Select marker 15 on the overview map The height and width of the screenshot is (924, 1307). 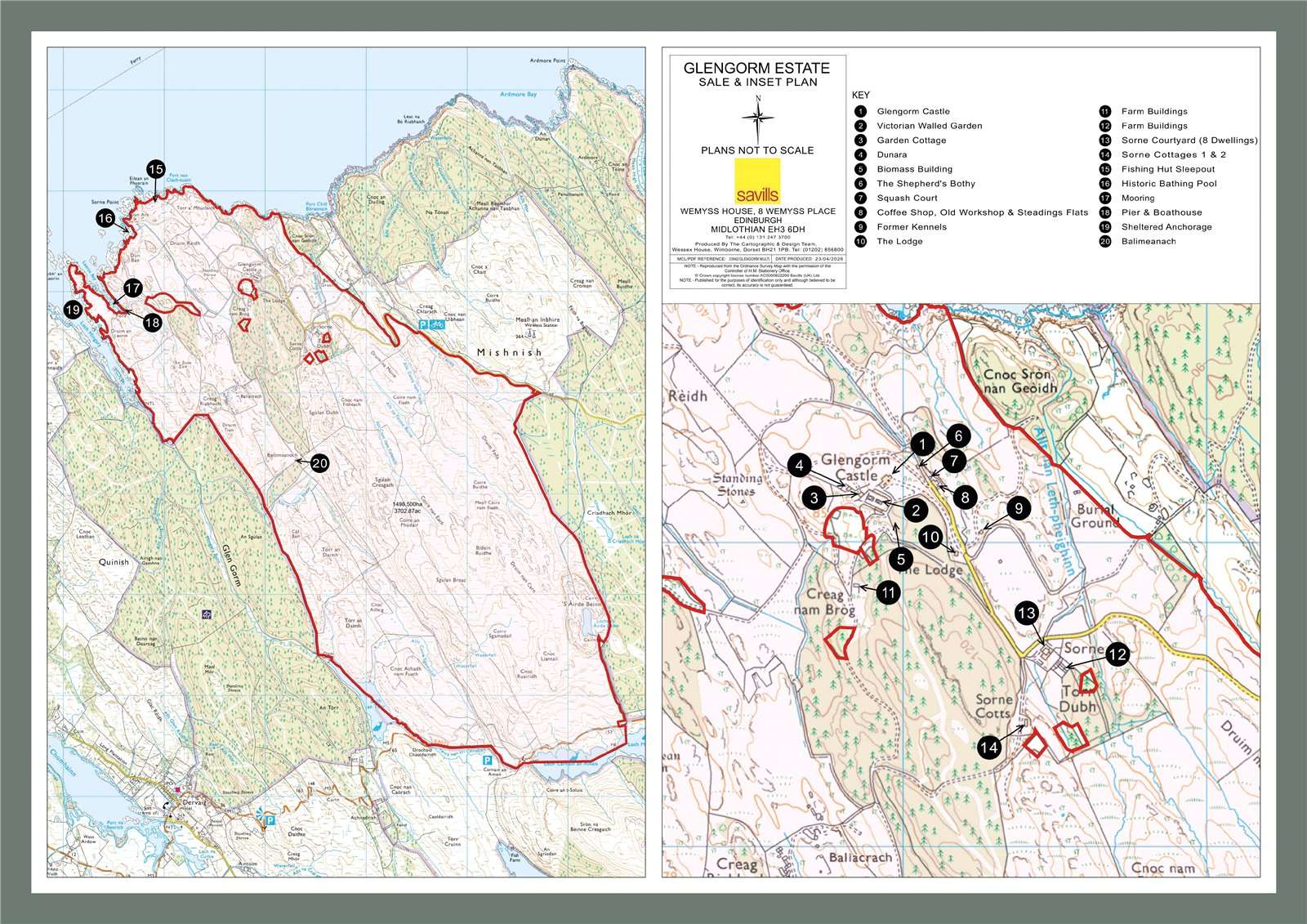pos(156,170)
